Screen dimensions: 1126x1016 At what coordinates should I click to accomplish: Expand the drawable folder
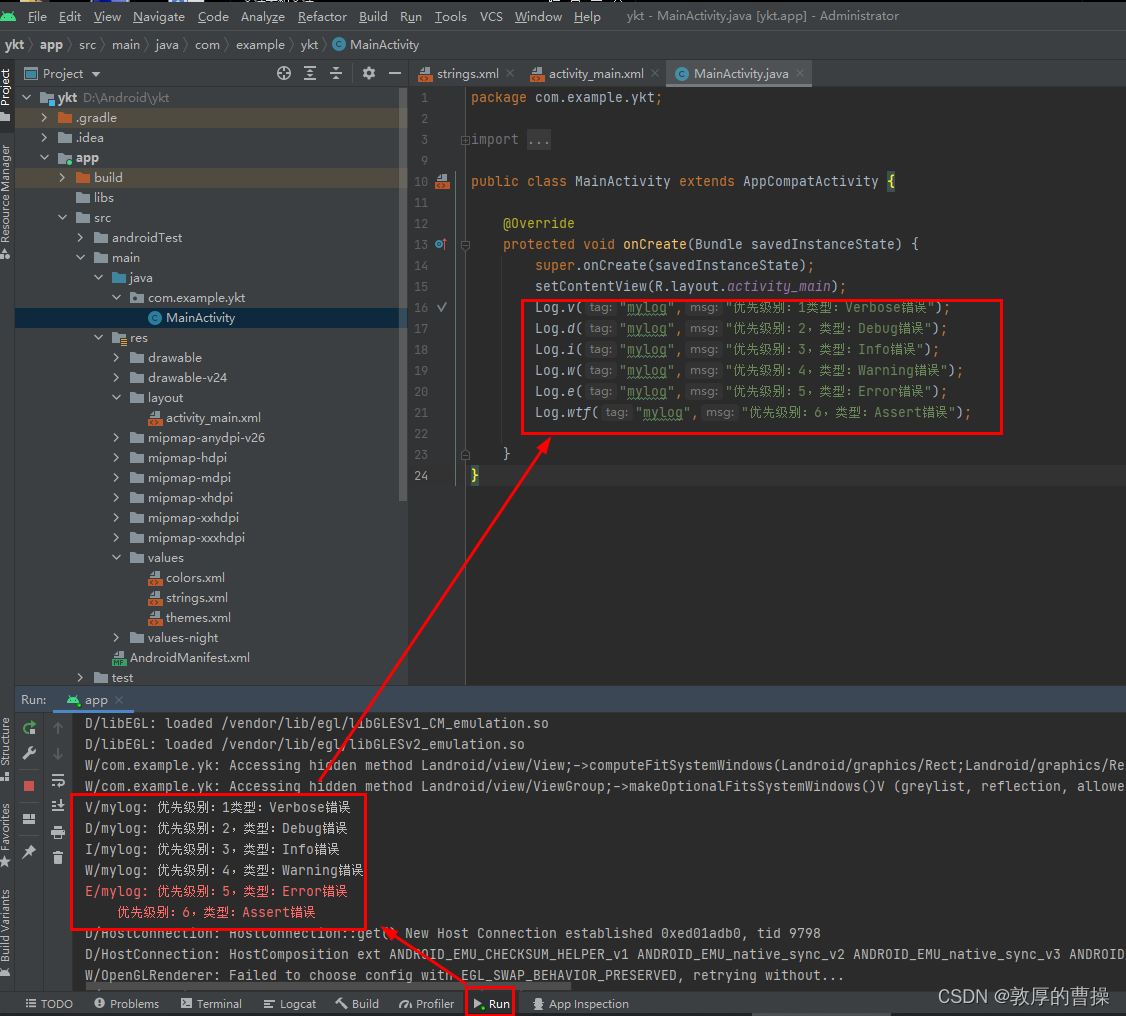click(x=117, y=357)
